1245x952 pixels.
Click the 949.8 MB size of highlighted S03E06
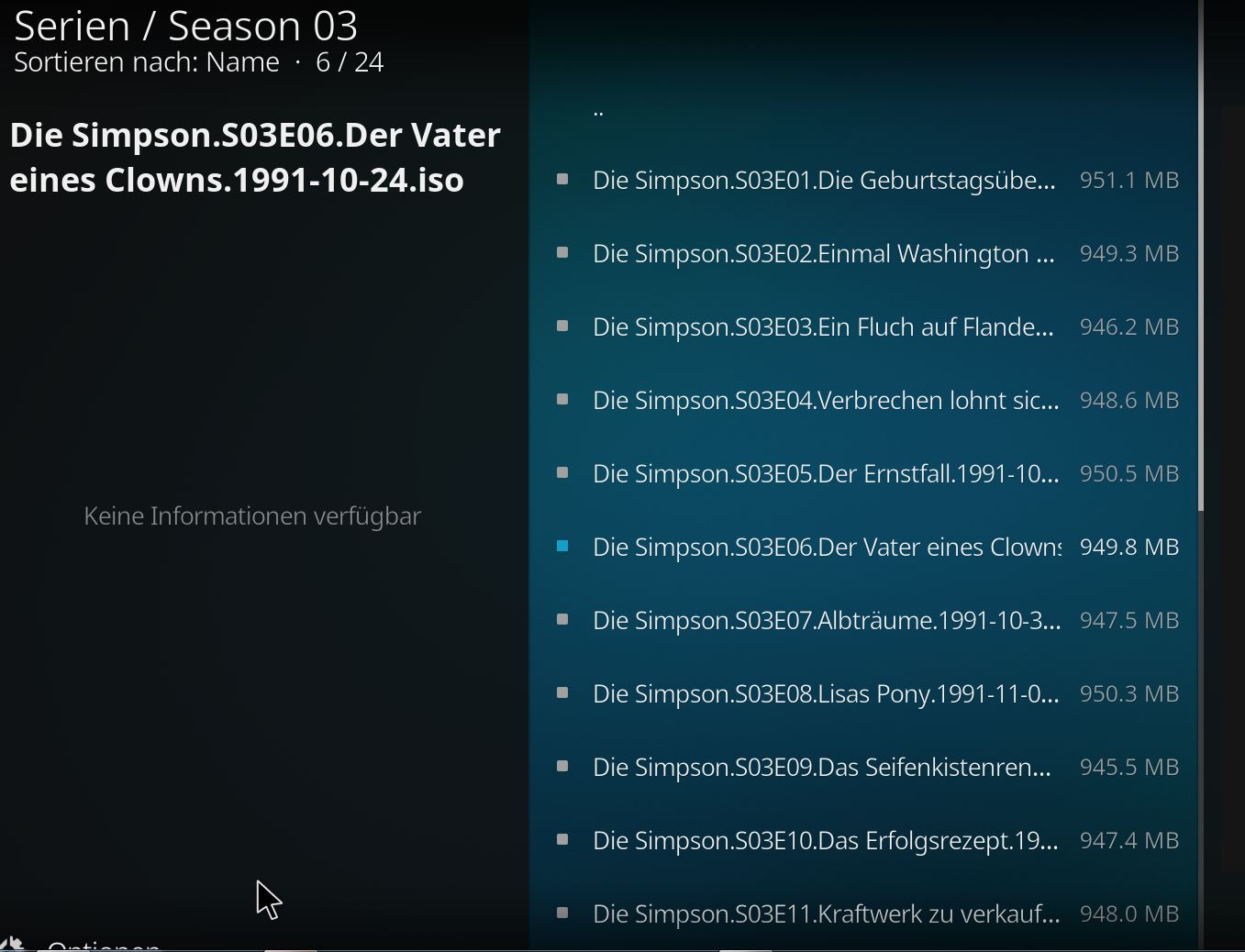click(x=1129, y=548)
